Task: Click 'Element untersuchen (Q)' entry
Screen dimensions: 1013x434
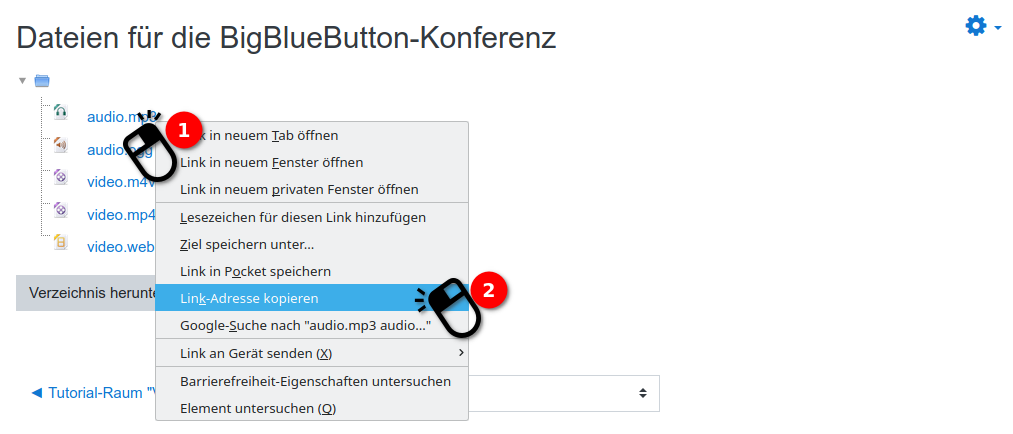Action: click(258, 408)
